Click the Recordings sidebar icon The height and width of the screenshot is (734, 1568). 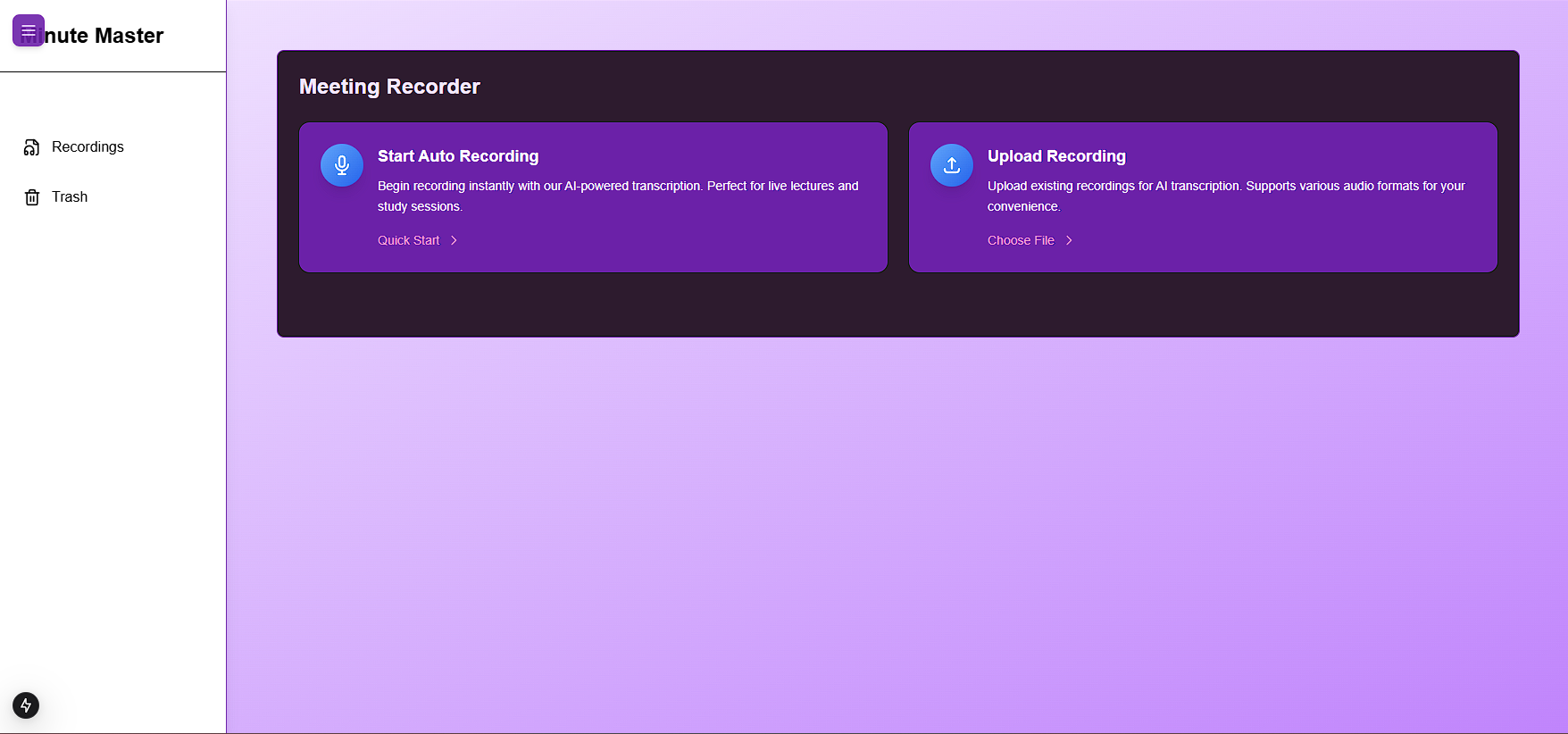(32, 147)
